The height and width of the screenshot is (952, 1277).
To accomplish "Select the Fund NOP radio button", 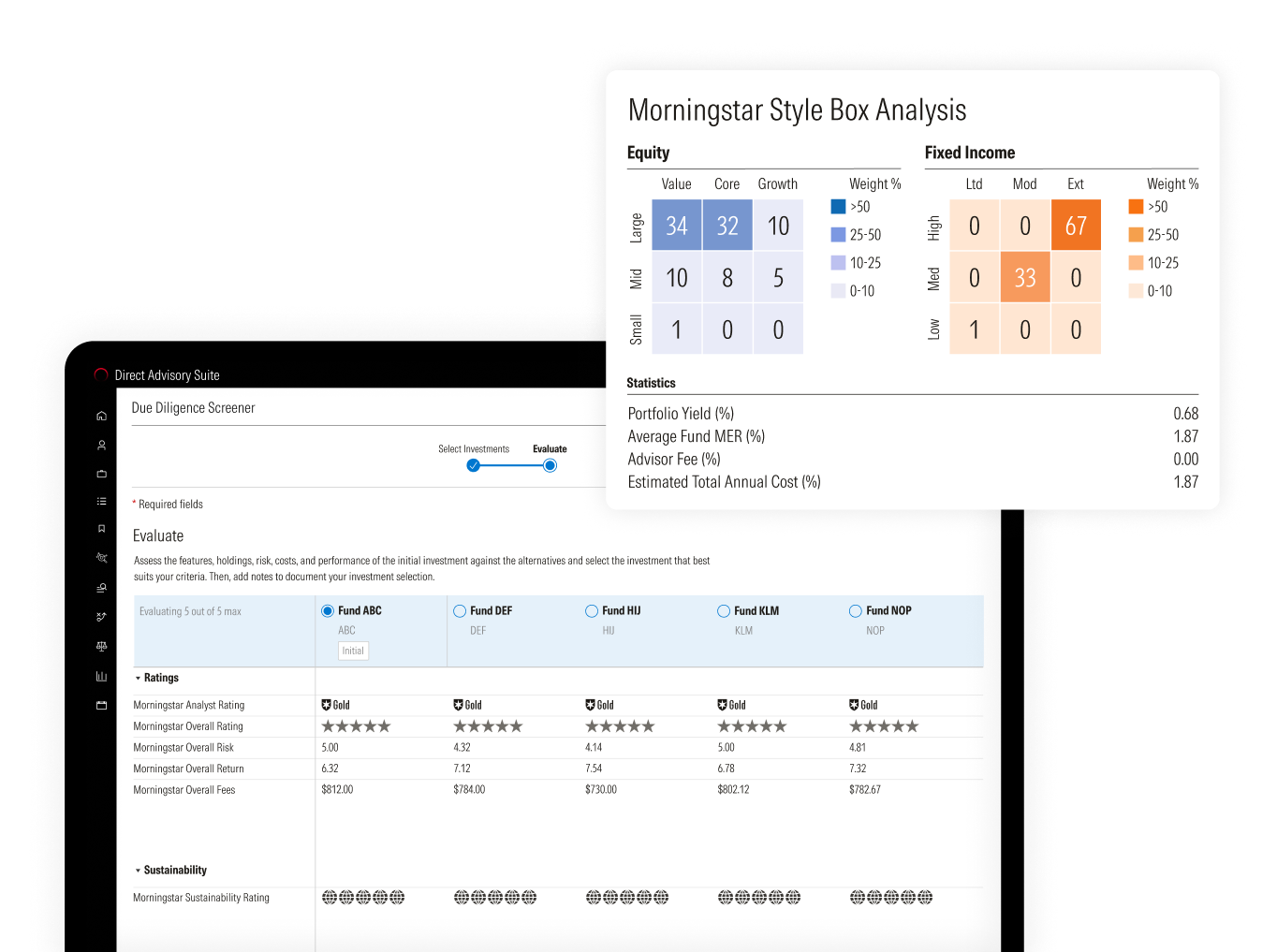I will [x=856, y=611].
